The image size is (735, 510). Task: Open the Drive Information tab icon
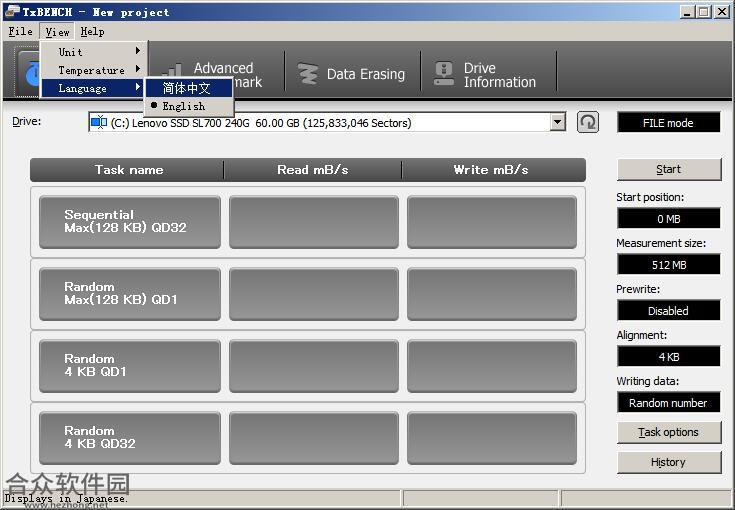coord(443,74)
